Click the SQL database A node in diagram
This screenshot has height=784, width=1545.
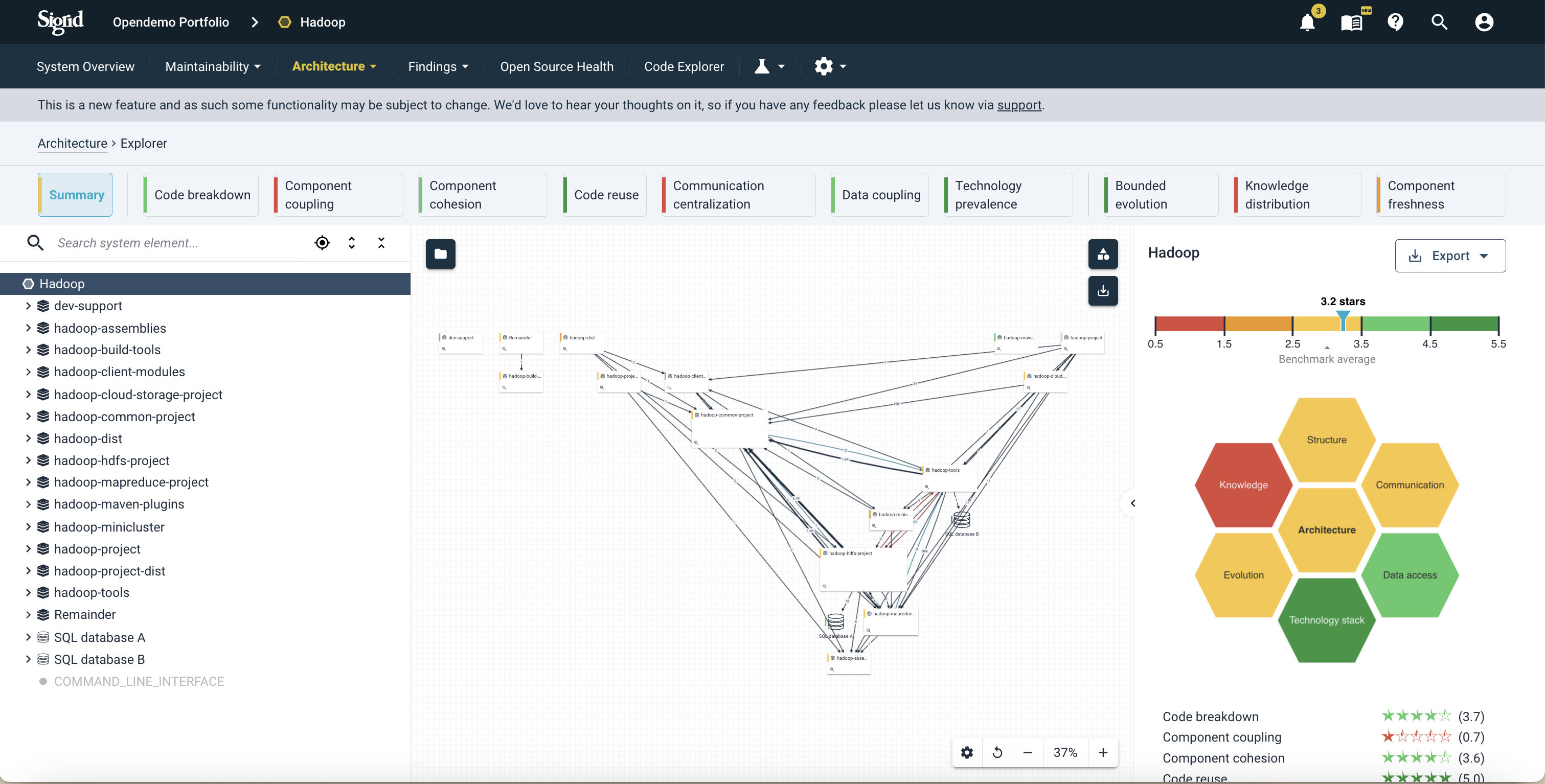[835, 622]
